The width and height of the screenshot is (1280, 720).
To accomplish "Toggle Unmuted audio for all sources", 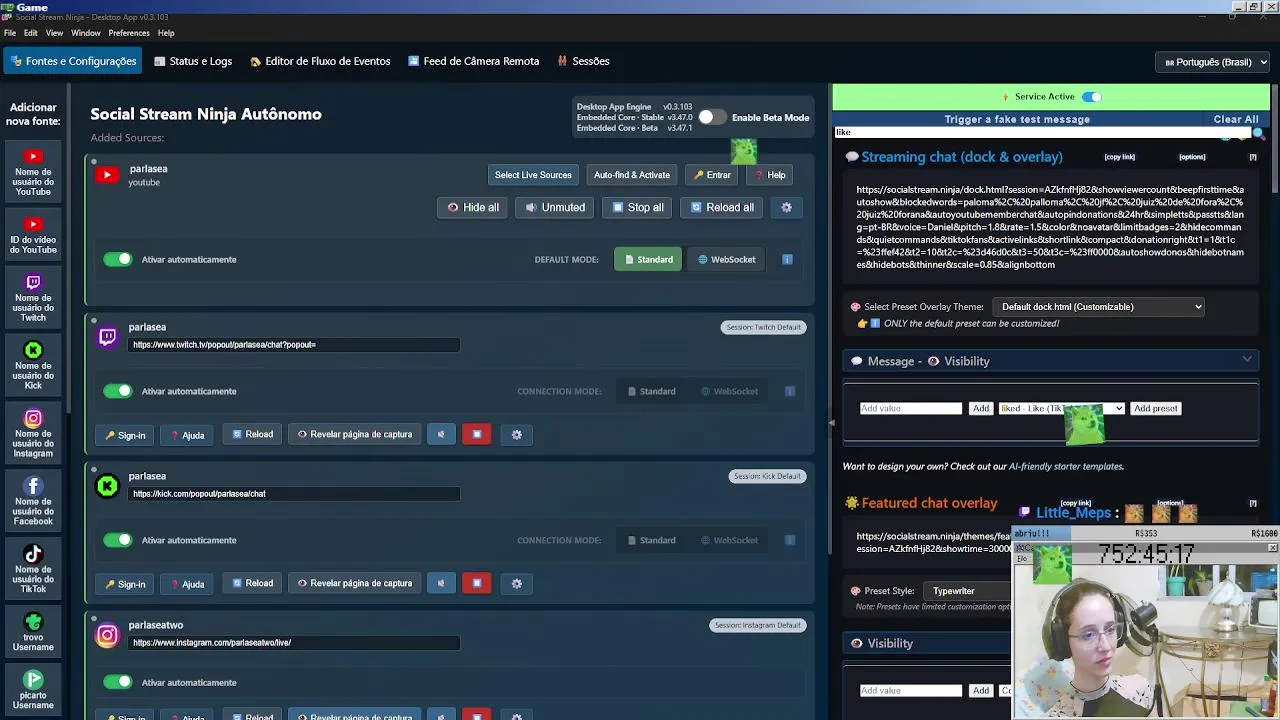I will pos(555,207).
